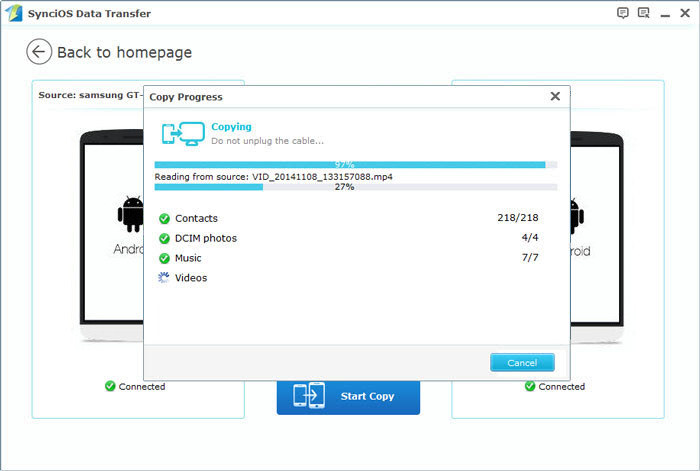Click the green check next to Contacts

tap(164, 218)
